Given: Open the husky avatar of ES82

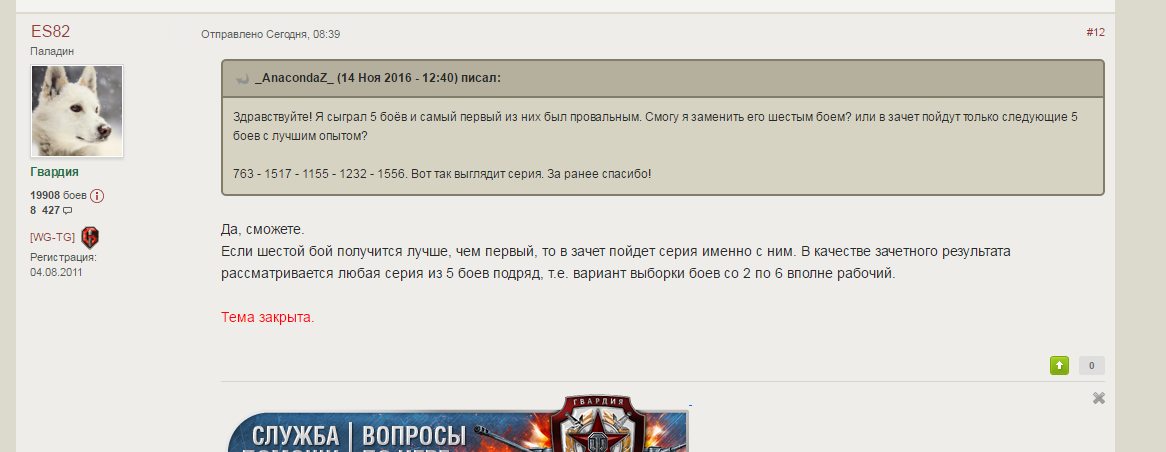Looking at the screenshot, I should 77,111.
